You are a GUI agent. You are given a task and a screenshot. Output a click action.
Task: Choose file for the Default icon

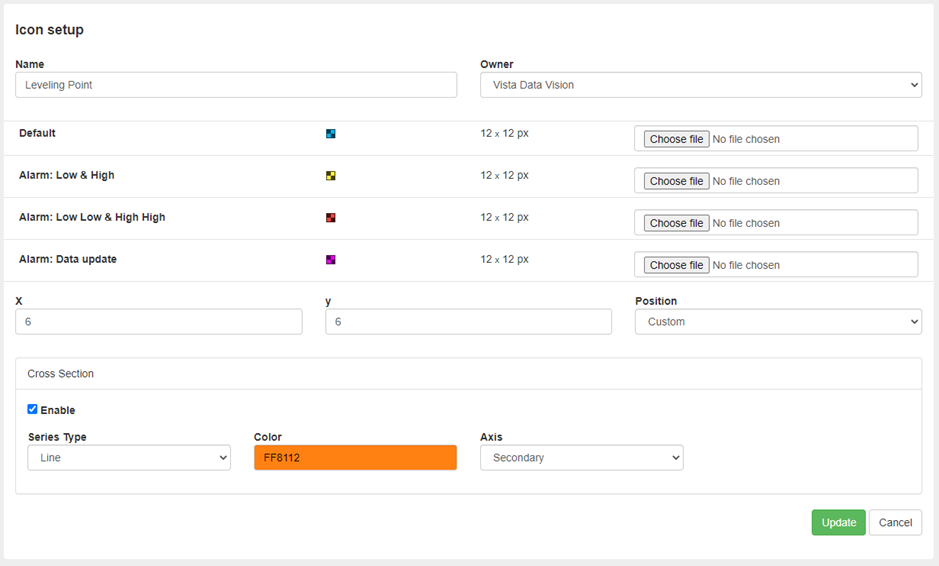coord(676,139)
